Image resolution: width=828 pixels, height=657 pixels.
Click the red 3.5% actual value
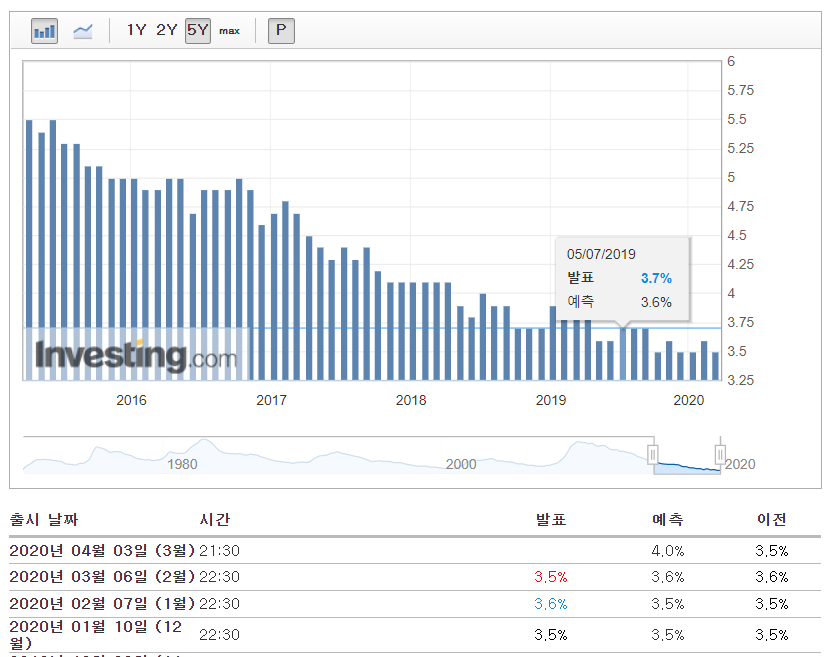[x=551, y=577]
